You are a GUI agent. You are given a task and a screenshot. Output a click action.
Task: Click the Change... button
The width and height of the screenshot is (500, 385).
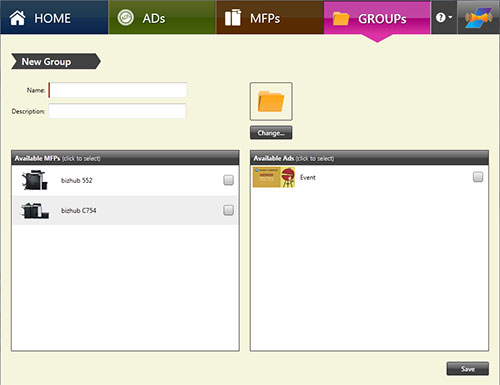click(x=271, y=133)
